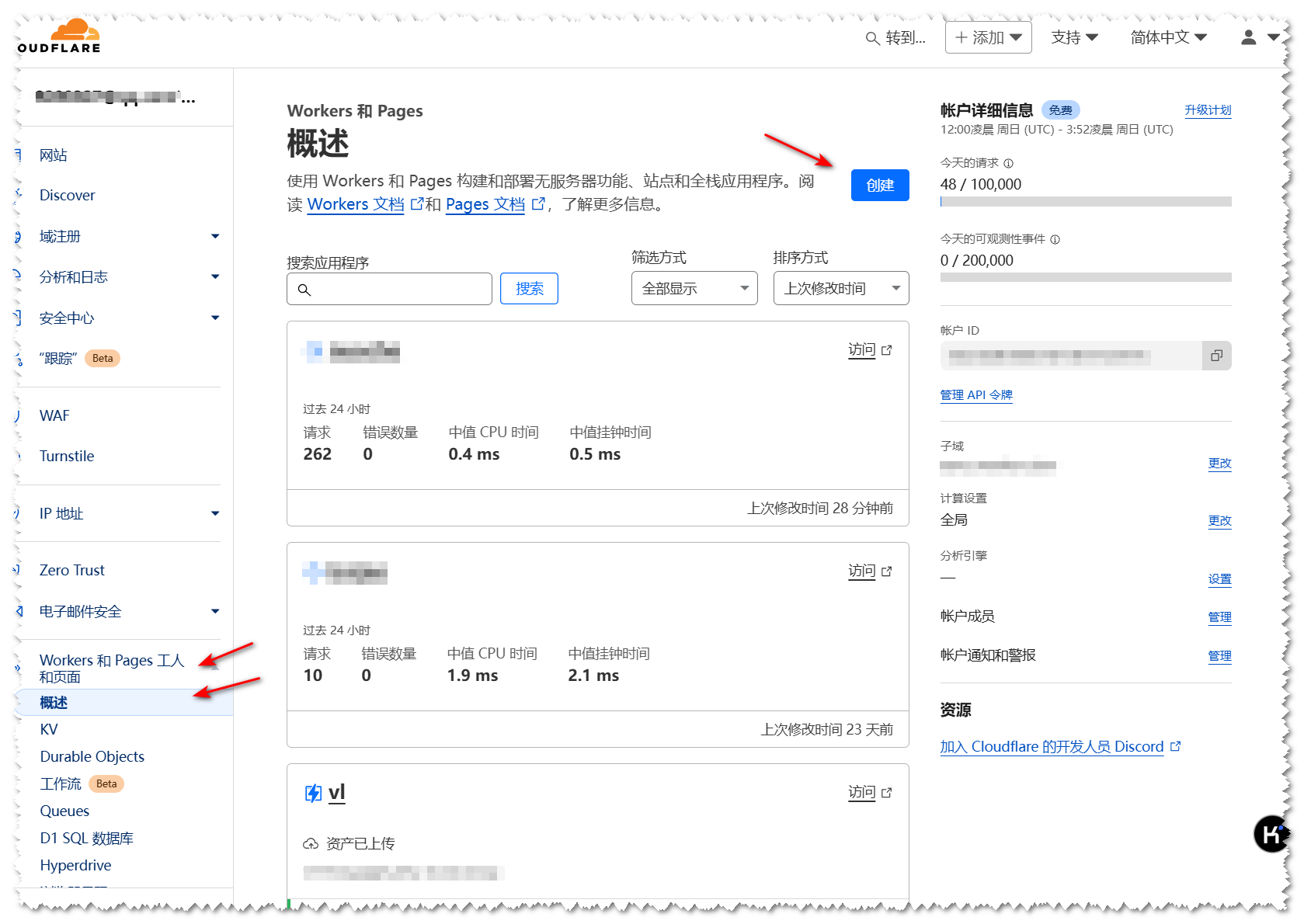Copy the account ID with copy icon
Screen dimensions: 1304x924
[1216, 356]
